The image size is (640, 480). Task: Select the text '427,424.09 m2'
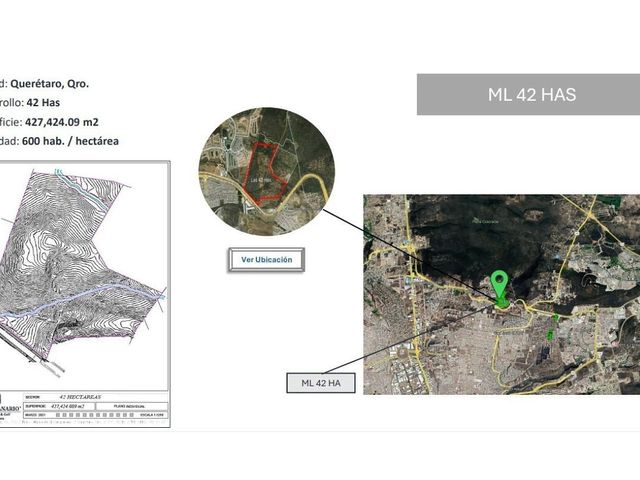coord(62,122)
